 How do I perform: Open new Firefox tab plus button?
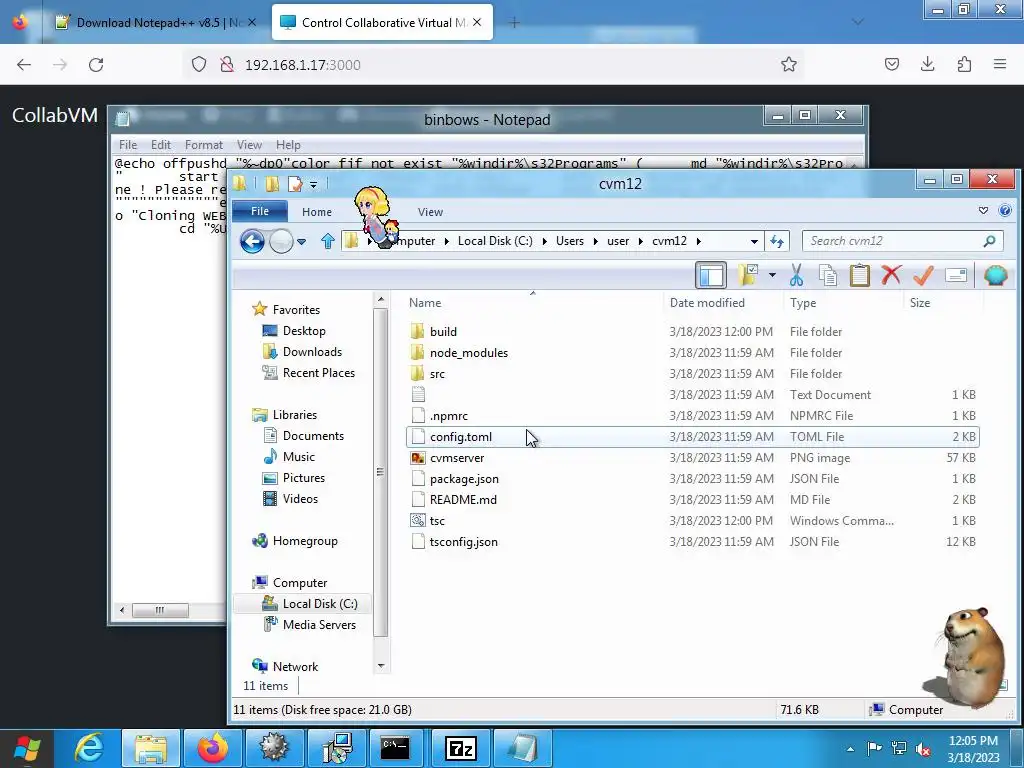(x=514, y=23)
